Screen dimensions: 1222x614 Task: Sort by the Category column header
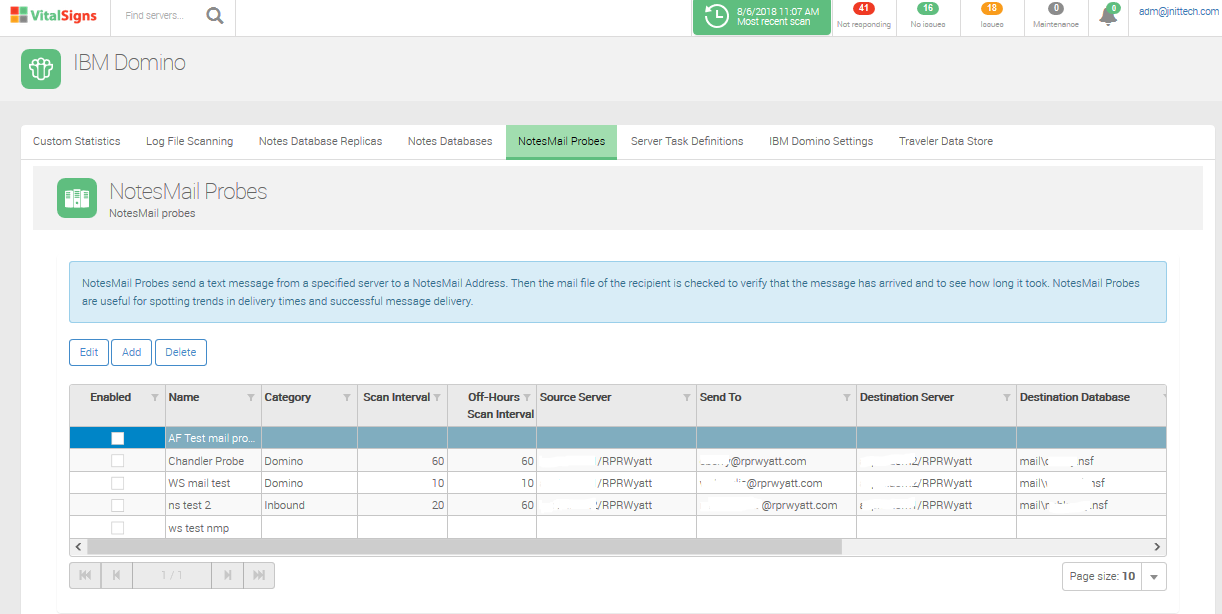[288, 397]
